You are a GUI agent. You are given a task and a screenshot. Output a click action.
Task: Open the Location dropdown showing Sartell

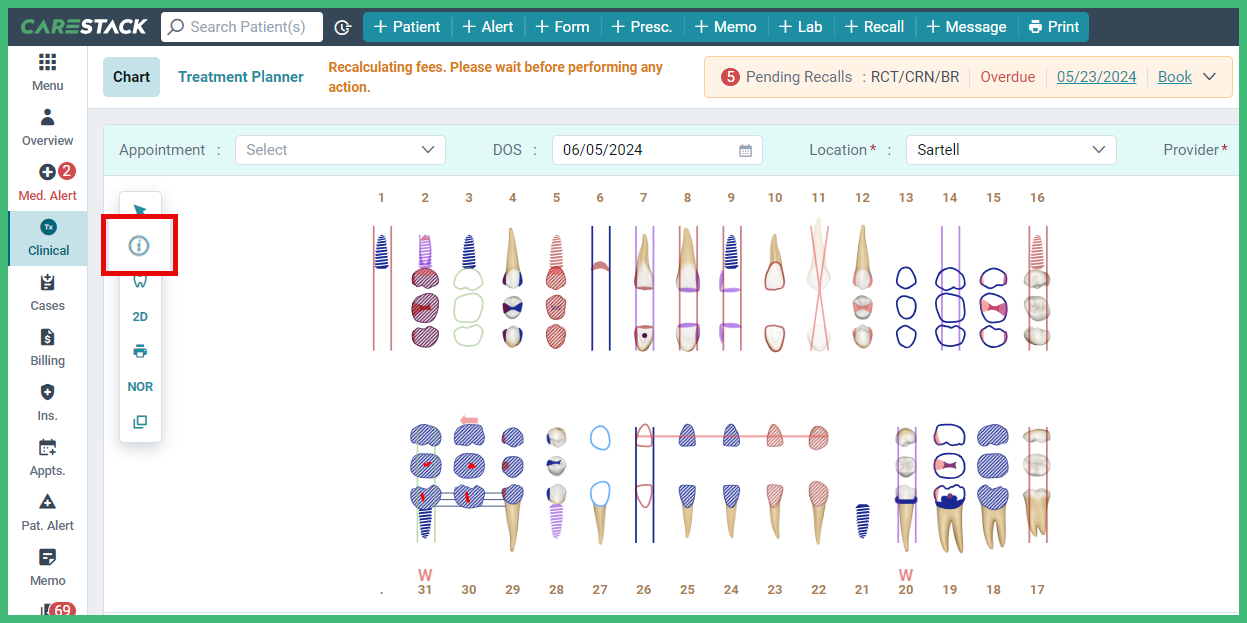(x=1010, y=149)
